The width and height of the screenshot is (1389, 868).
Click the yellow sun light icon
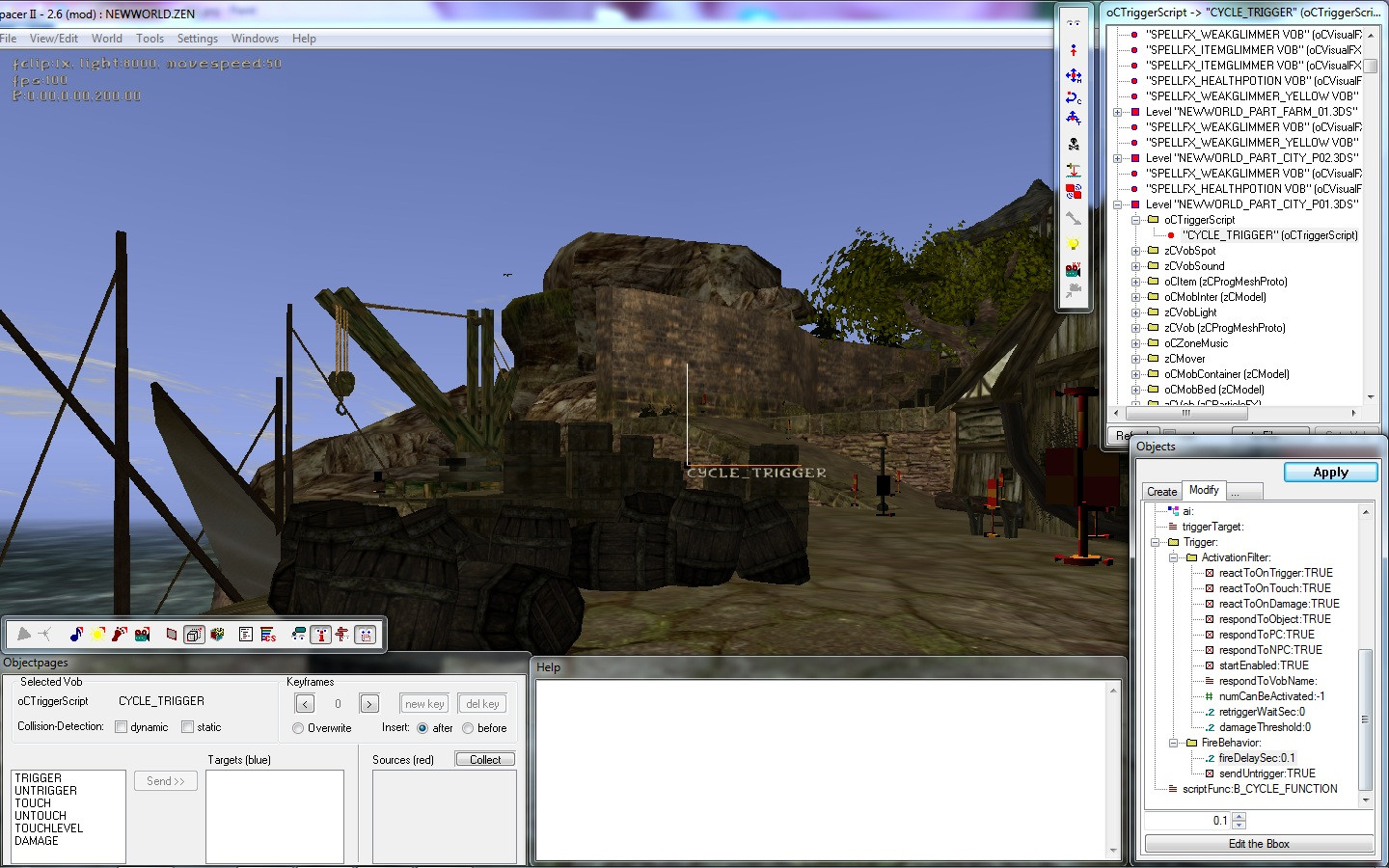[97, 634]
